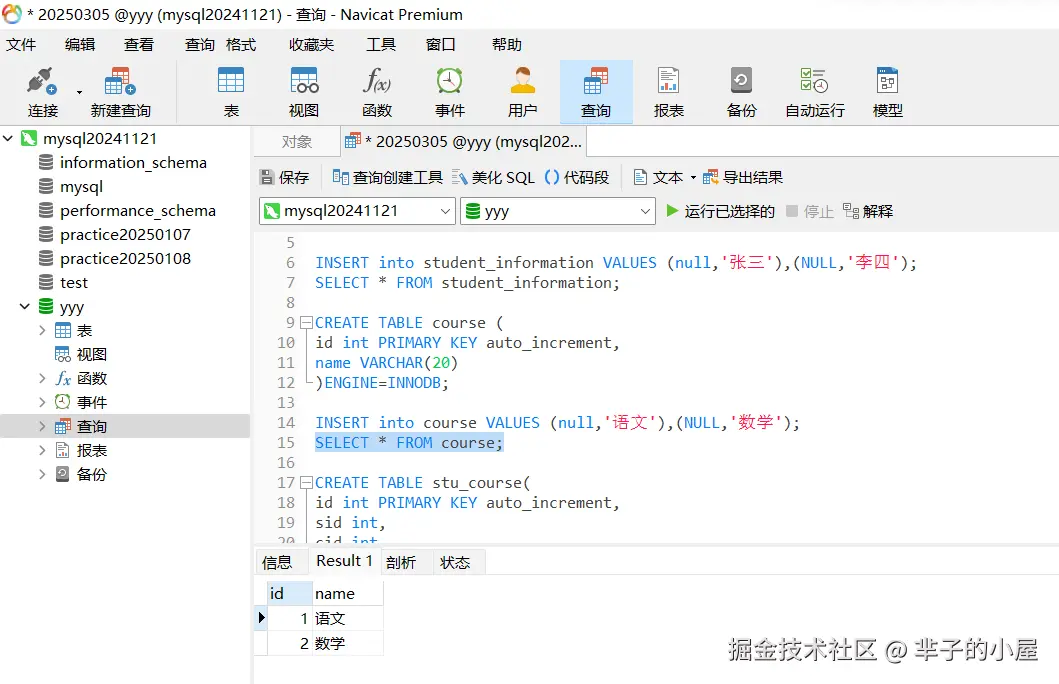Collapse the CREATE TABLE course code fold
This screenshot has width=1059, height=684.
[306, 323]
